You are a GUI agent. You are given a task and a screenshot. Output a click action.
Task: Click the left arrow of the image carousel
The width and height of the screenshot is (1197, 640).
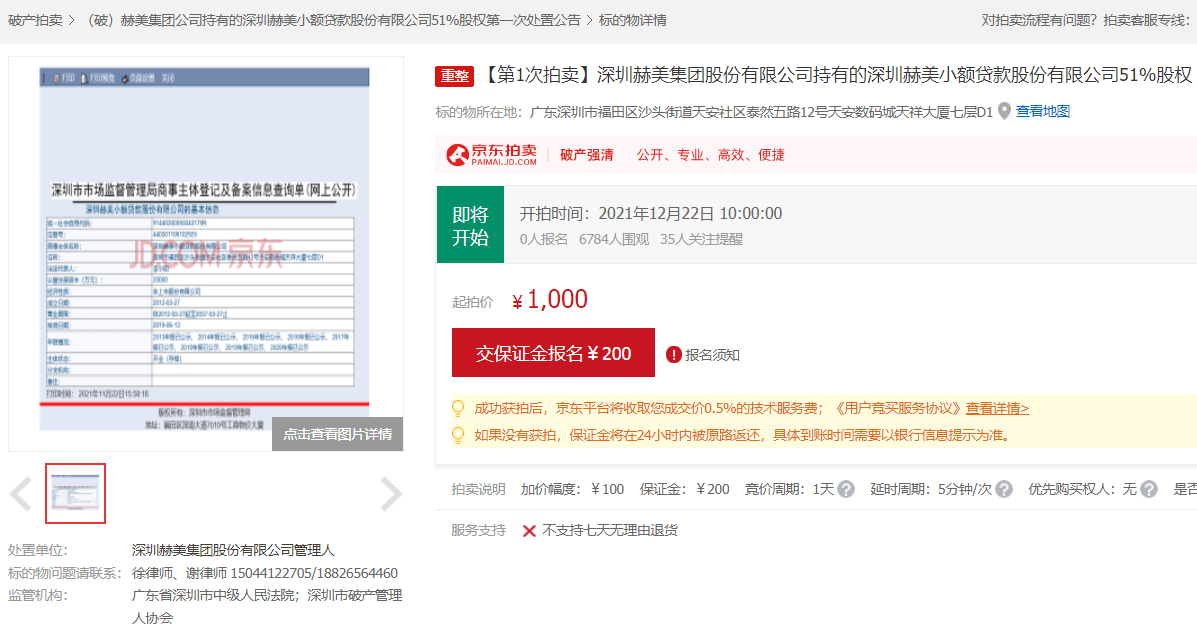point(21,493)
